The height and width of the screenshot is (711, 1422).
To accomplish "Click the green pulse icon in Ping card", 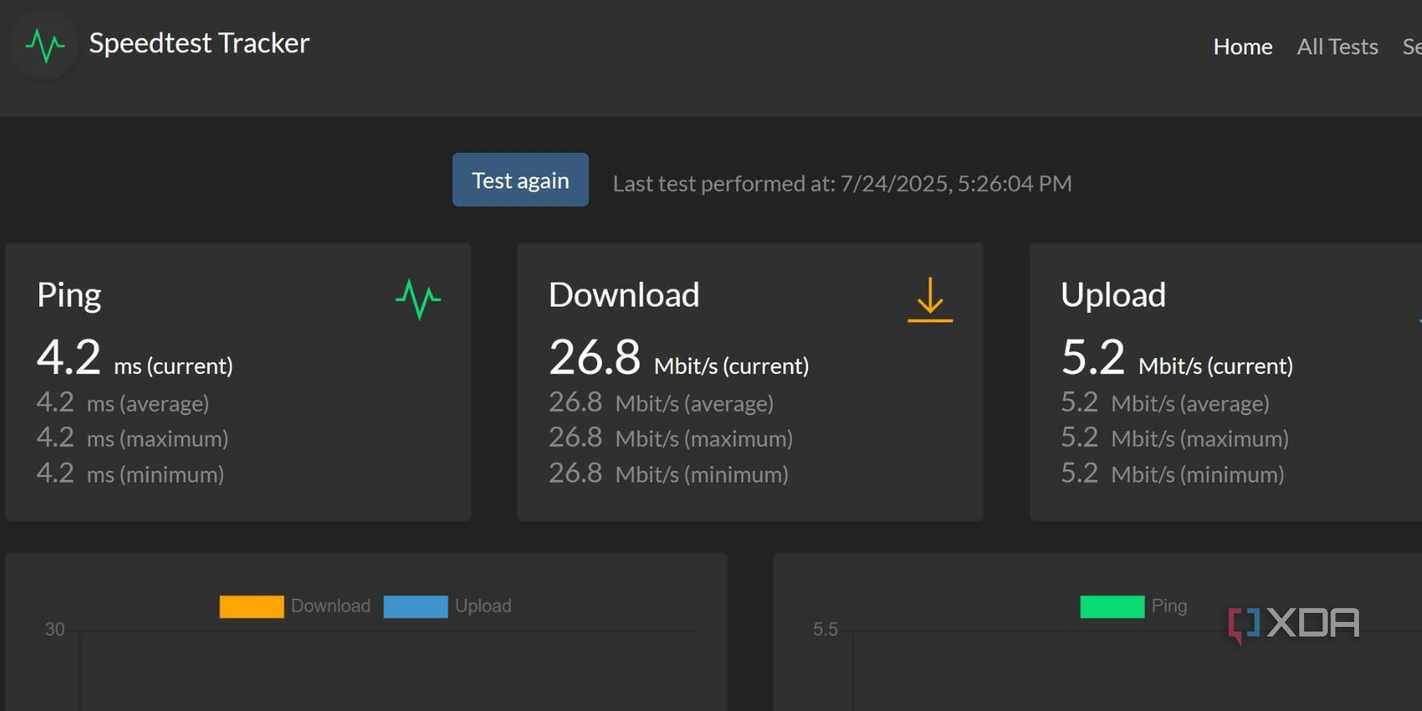I will pyautogui.click(x=418, y=299).
